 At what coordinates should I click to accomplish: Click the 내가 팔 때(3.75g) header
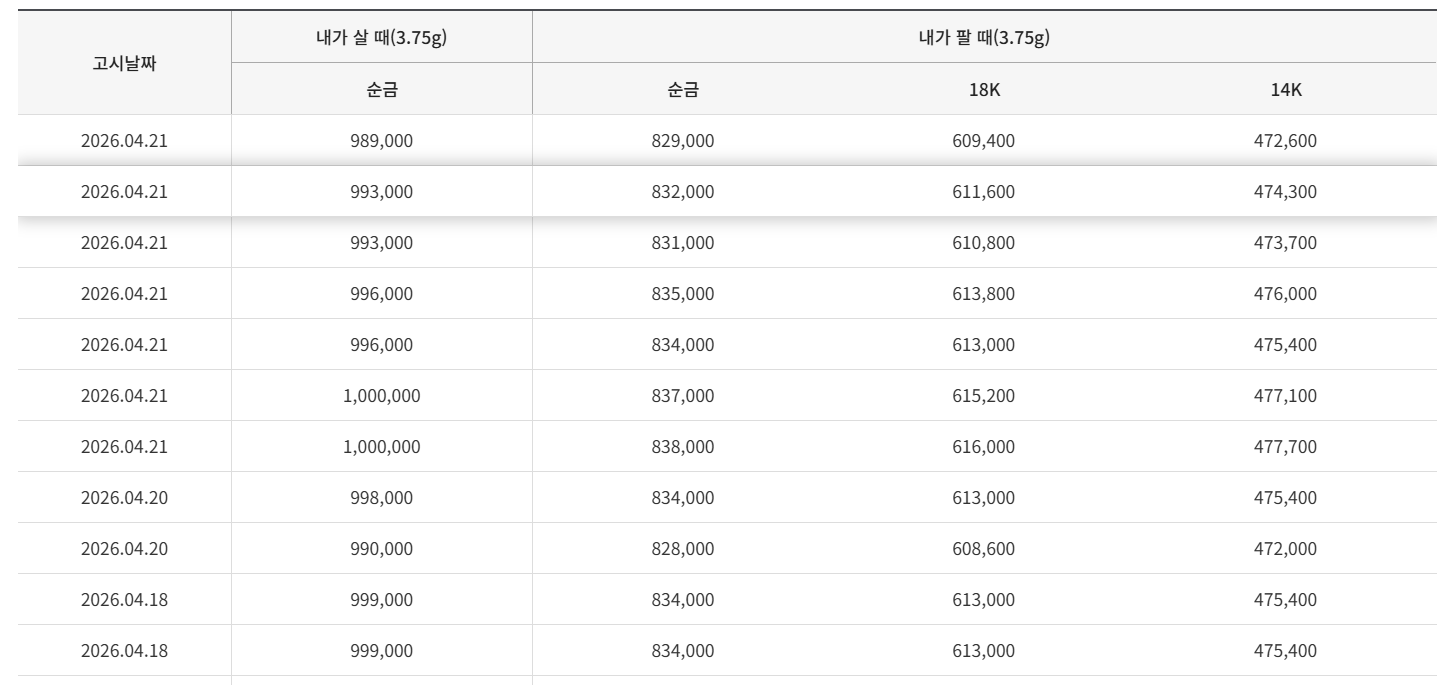coord(984,37)
